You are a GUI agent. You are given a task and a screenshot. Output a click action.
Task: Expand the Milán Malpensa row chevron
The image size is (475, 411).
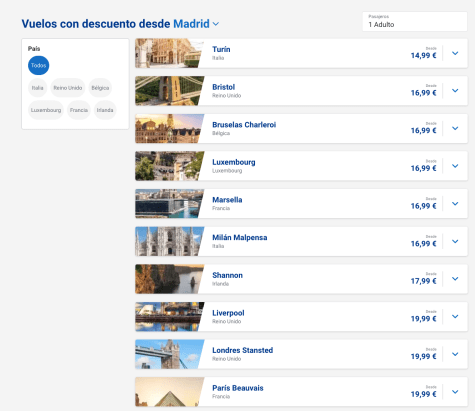pos(455,241)
